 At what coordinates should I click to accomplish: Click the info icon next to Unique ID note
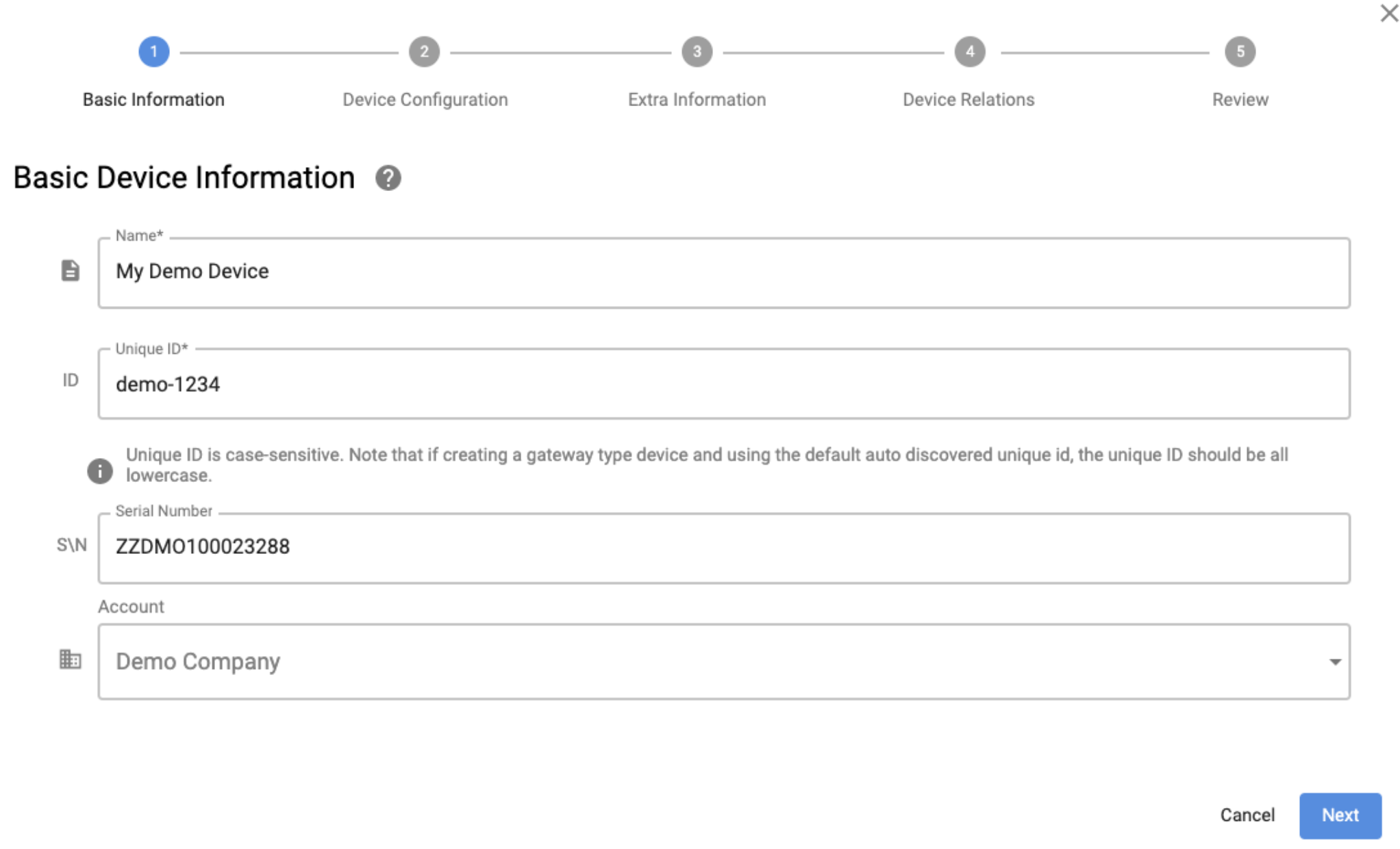point(100,471)
